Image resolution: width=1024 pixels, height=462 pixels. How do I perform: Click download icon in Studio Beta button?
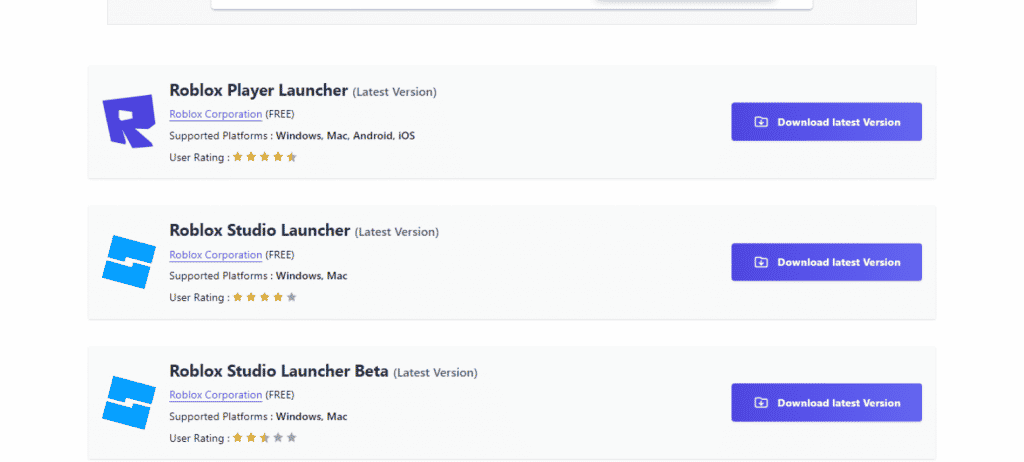[x=761, y=403]
